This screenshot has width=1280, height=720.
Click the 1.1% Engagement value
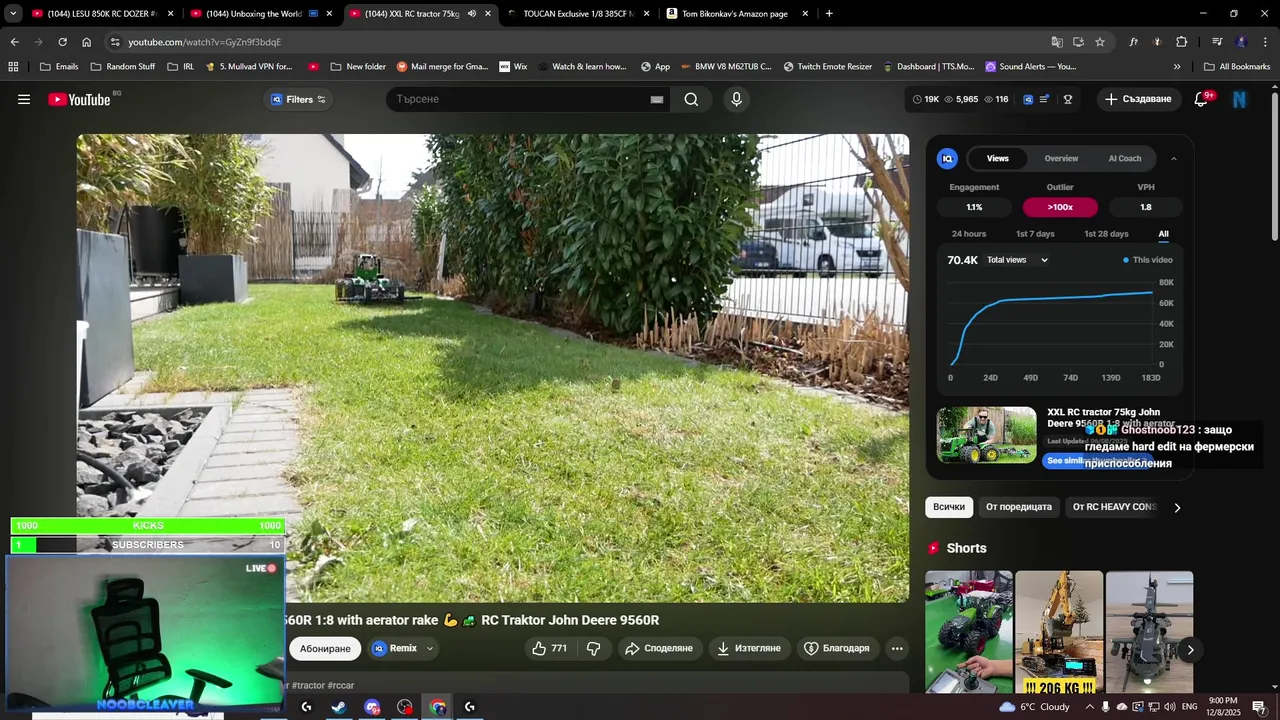coord(974,207)
